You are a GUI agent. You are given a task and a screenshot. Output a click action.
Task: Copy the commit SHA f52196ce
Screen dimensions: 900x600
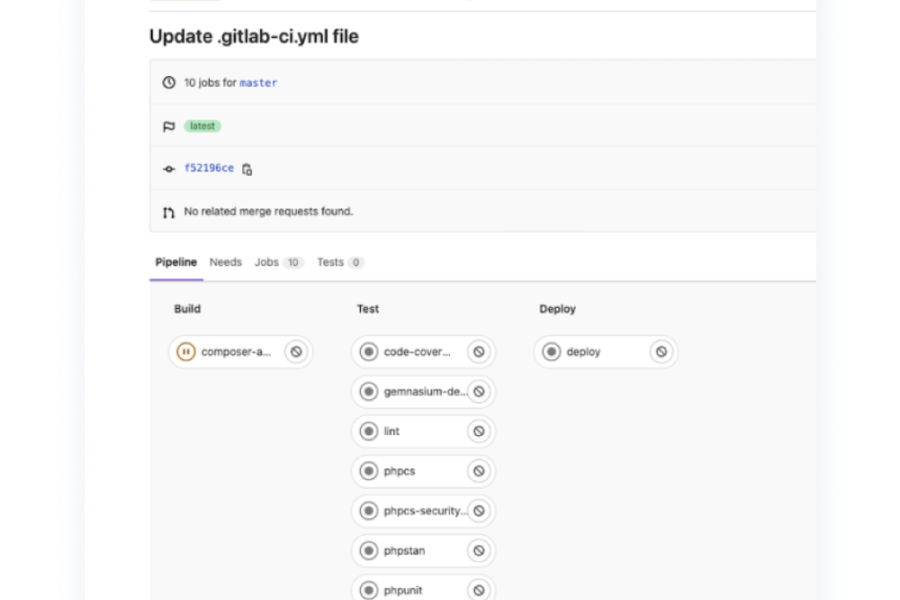coord(247,169)
